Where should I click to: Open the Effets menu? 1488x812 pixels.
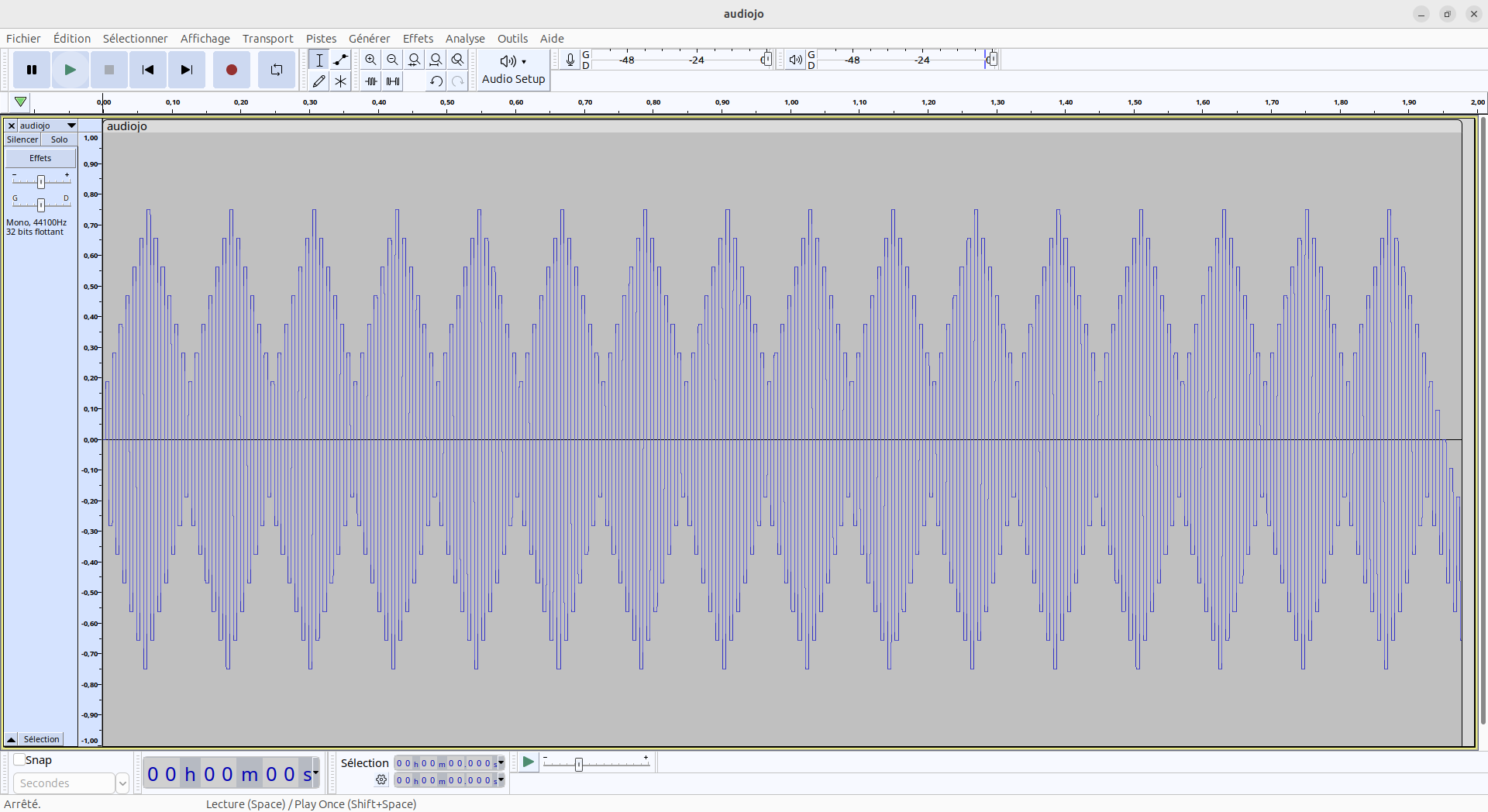tap(418, 39)
